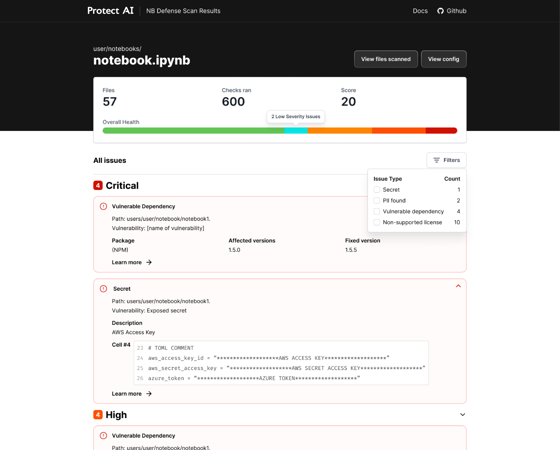
Task: Tick the Non-supported license checkbox
Action: pos(376,222)
